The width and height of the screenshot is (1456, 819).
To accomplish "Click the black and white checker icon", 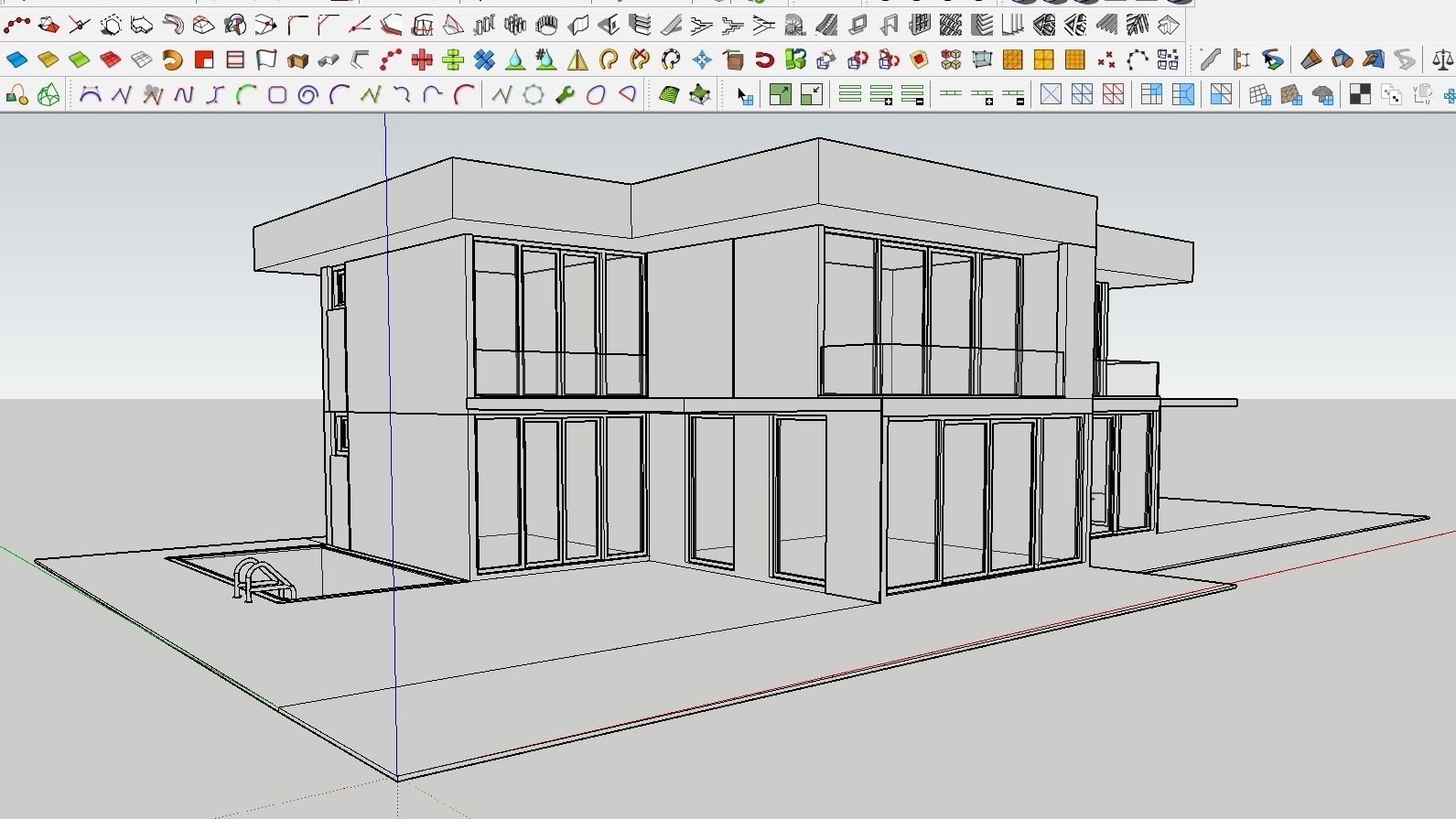I will (1360, 94).
